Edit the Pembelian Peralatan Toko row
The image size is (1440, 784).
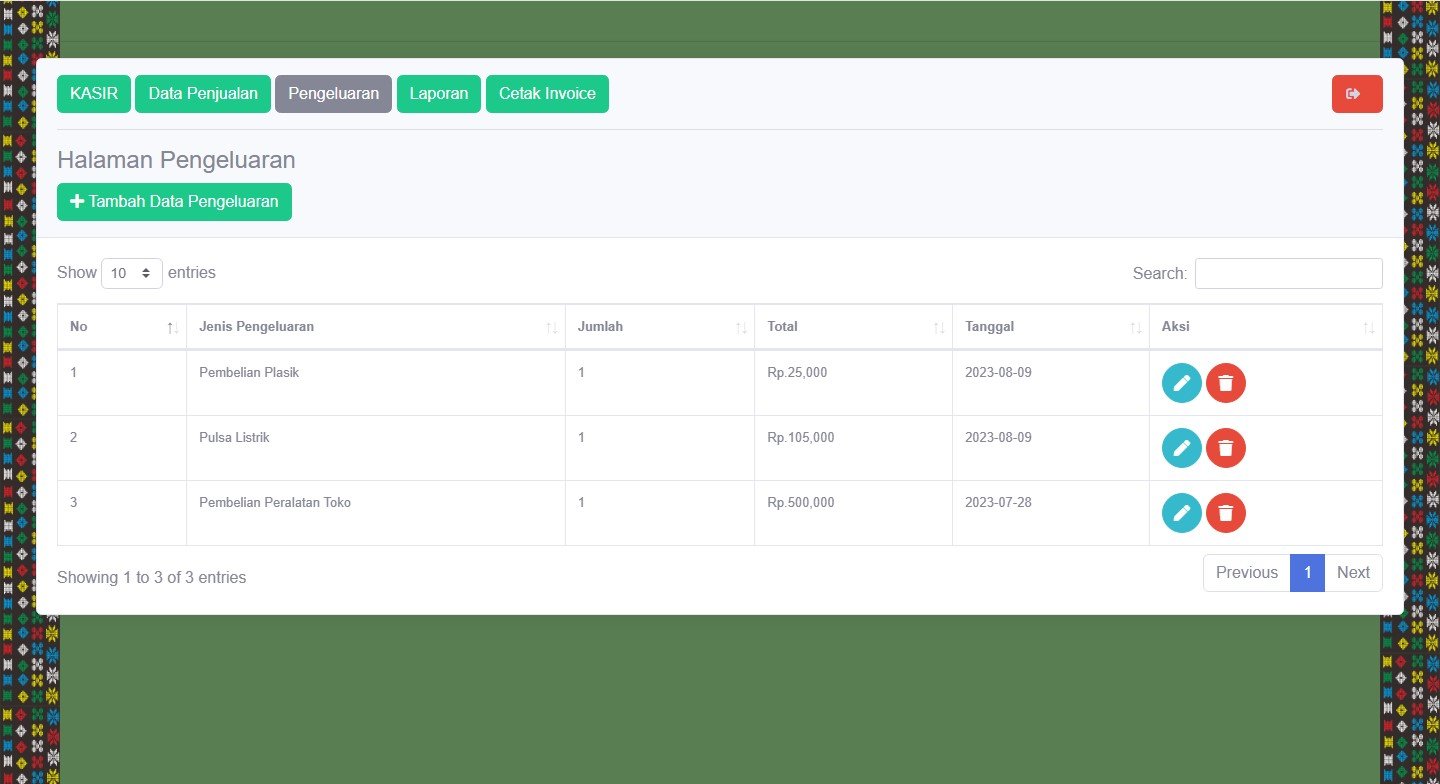pyautogui.click(x=1181, y=513)
